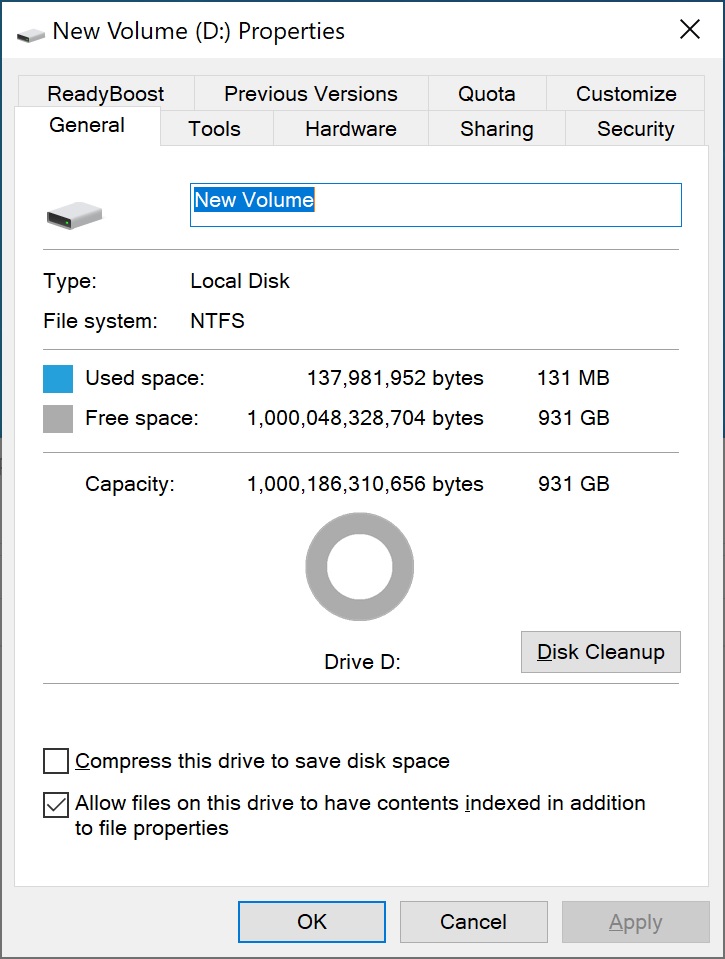
Task: Open the Hardware tab
Action: 351,128
